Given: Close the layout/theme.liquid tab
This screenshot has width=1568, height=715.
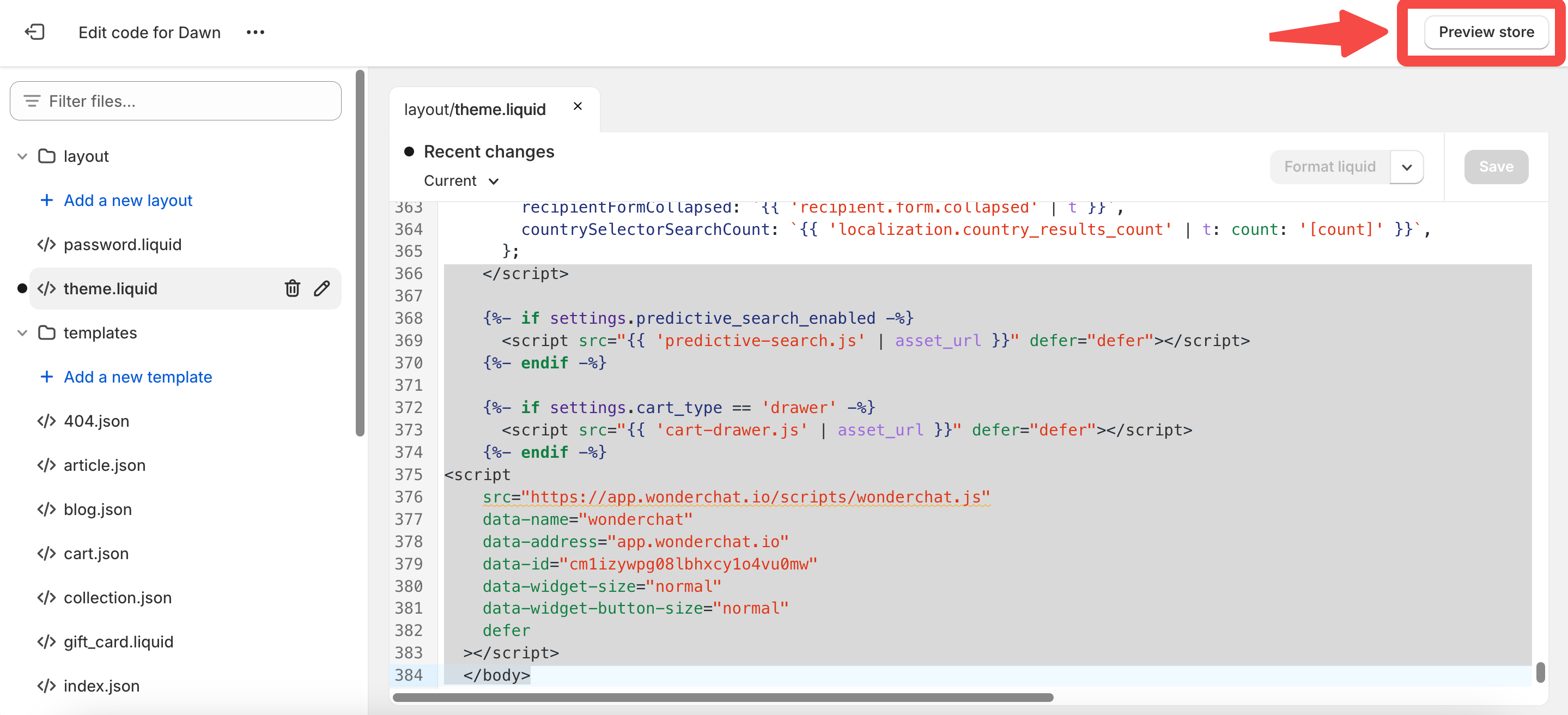Looking at the screenshot, I should (577, 106).
